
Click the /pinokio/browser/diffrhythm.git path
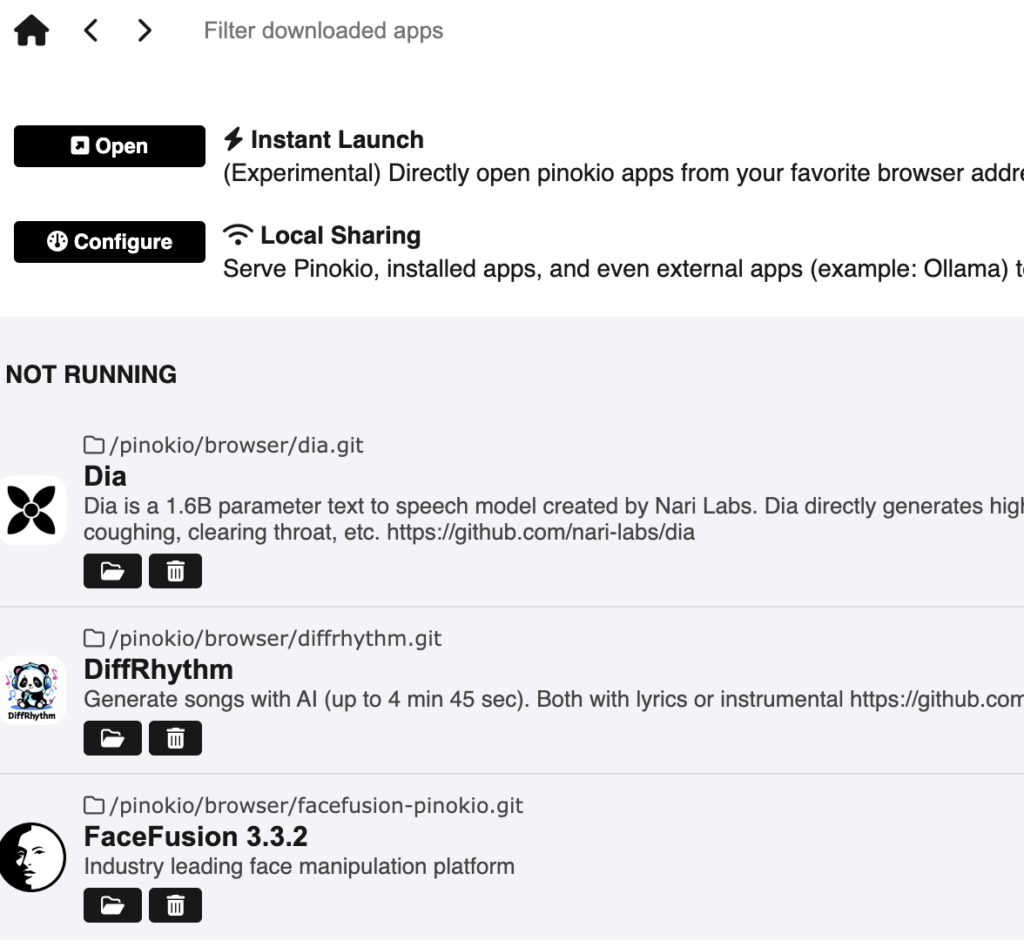(x=276, y=638)
